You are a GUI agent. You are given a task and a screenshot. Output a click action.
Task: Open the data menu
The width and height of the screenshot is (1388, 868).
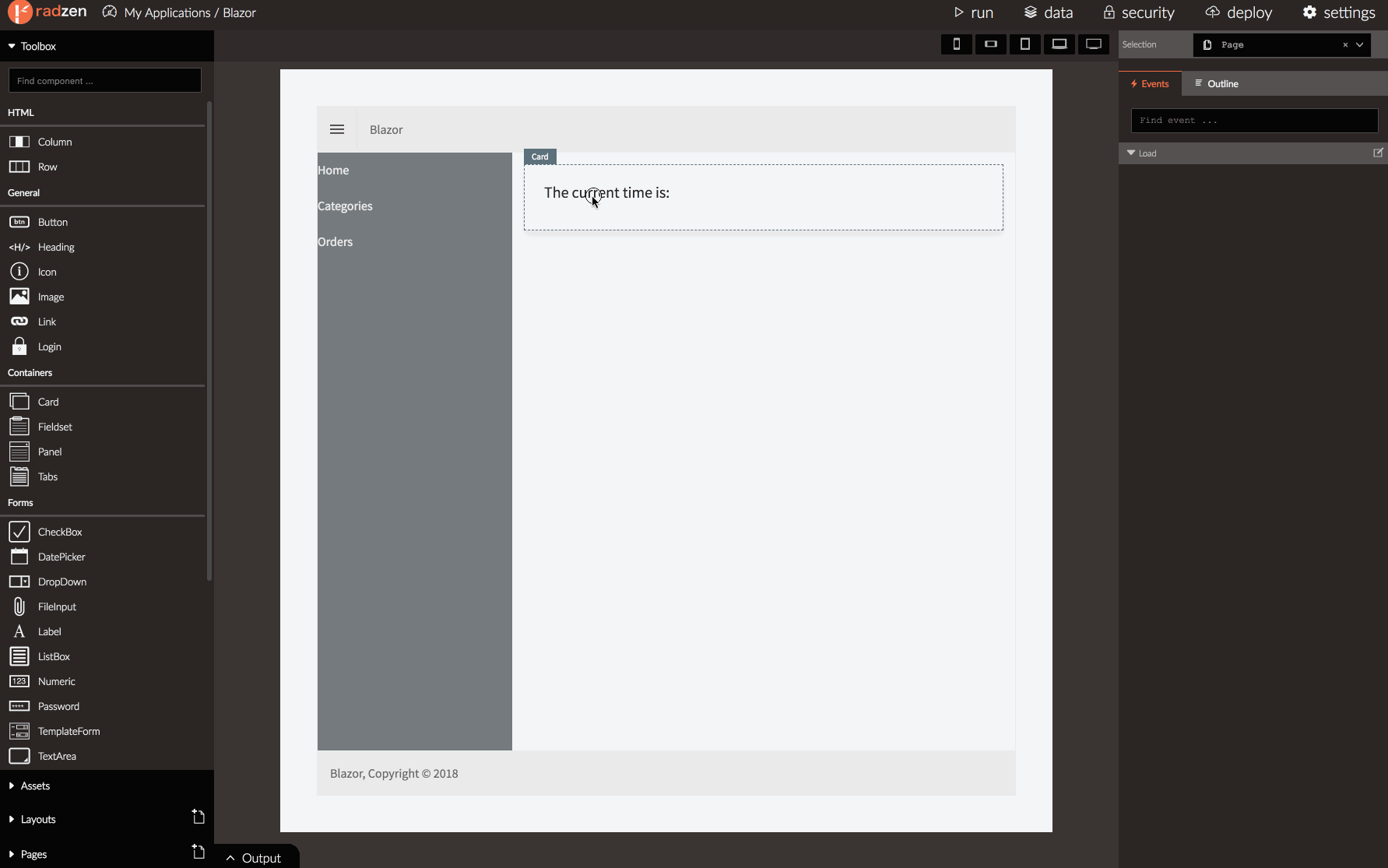pos(1049,12)
